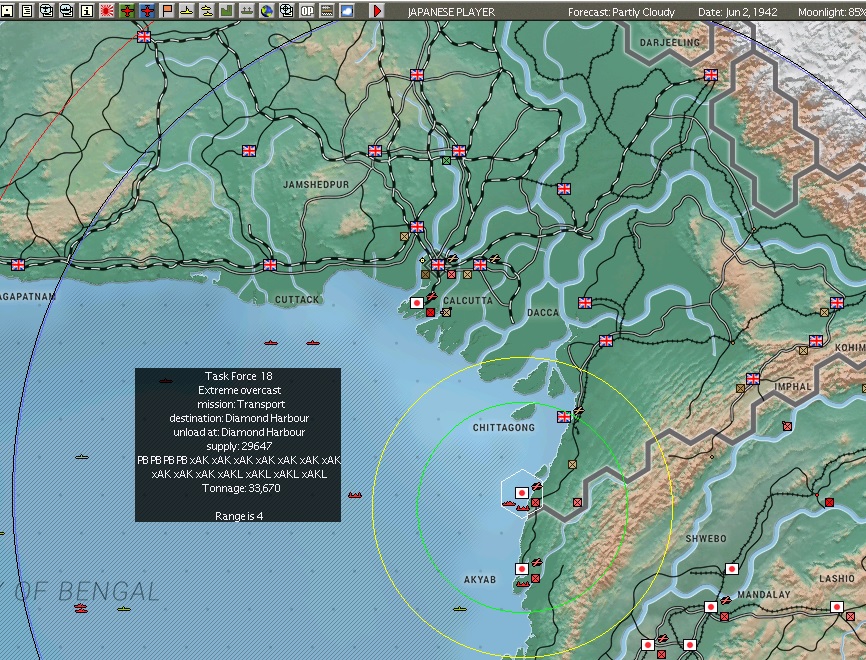The width and height of the screenshot is (866, 660).
Task: Select the Japanese base flag at Akyab
Action: pyautogui.click(x=522, y=568)
